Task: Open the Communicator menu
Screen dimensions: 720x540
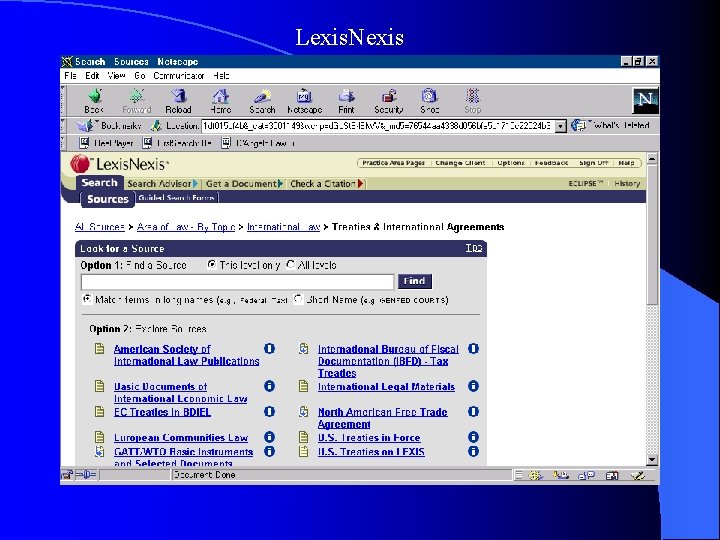Action: [x=179, y=76]
